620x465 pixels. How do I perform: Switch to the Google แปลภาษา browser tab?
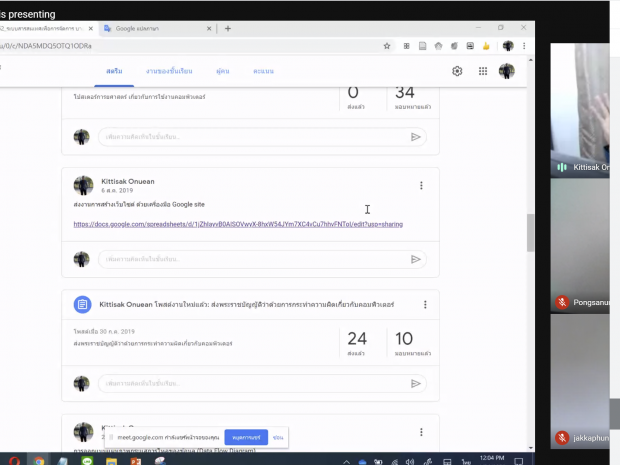coord(158,28)
